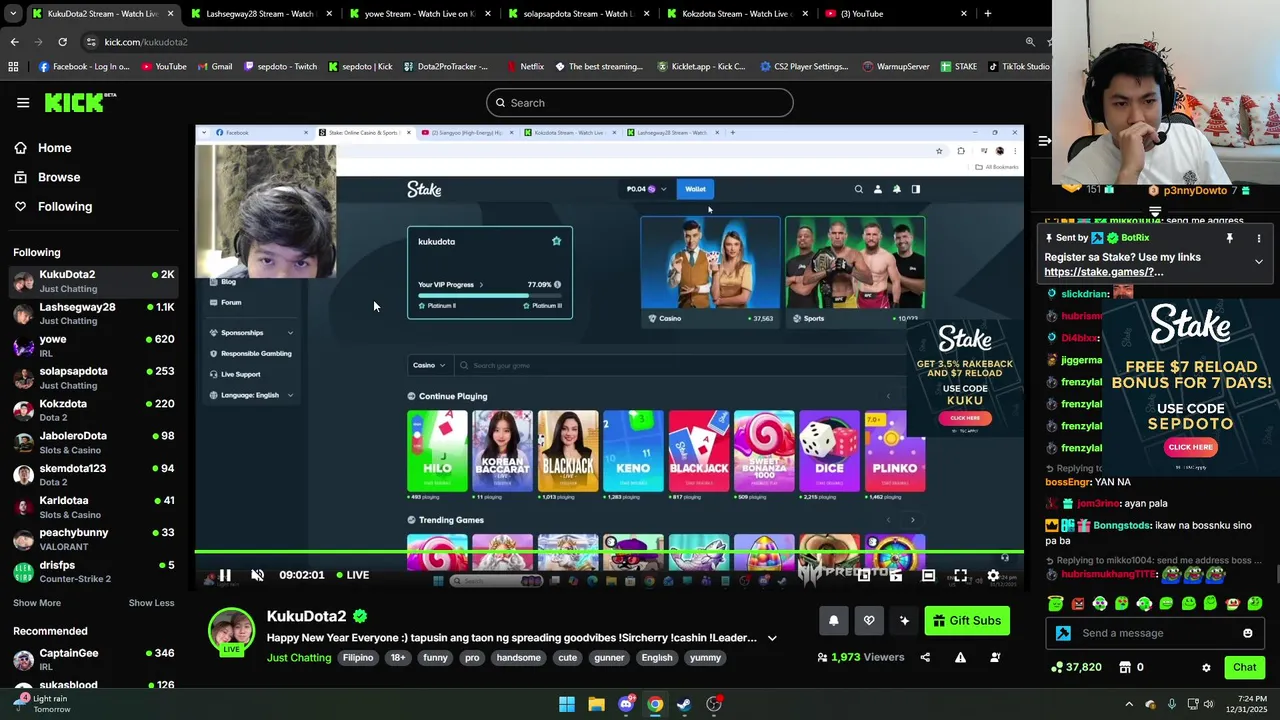Open the emoji picker in chat
Image resolution: width=1280 pixels, height=720 pixels.
click(x=1247, y=633)
